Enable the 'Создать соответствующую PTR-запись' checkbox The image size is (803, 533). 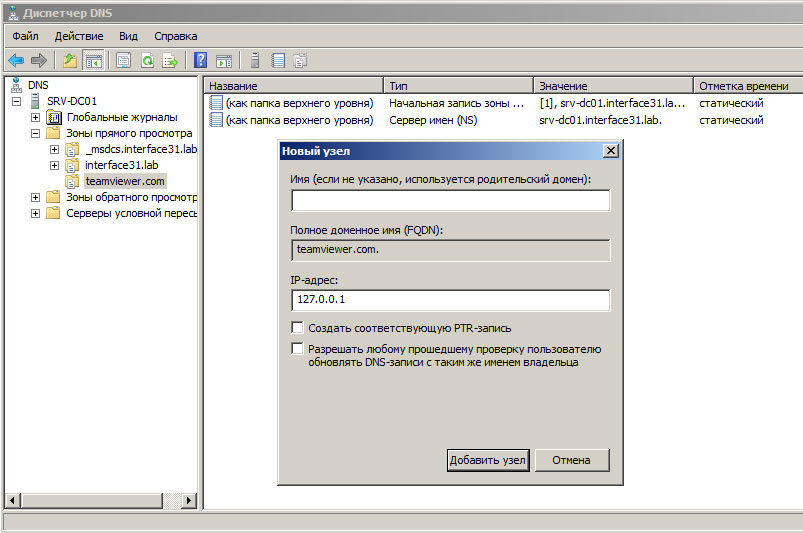pos(297,328)
